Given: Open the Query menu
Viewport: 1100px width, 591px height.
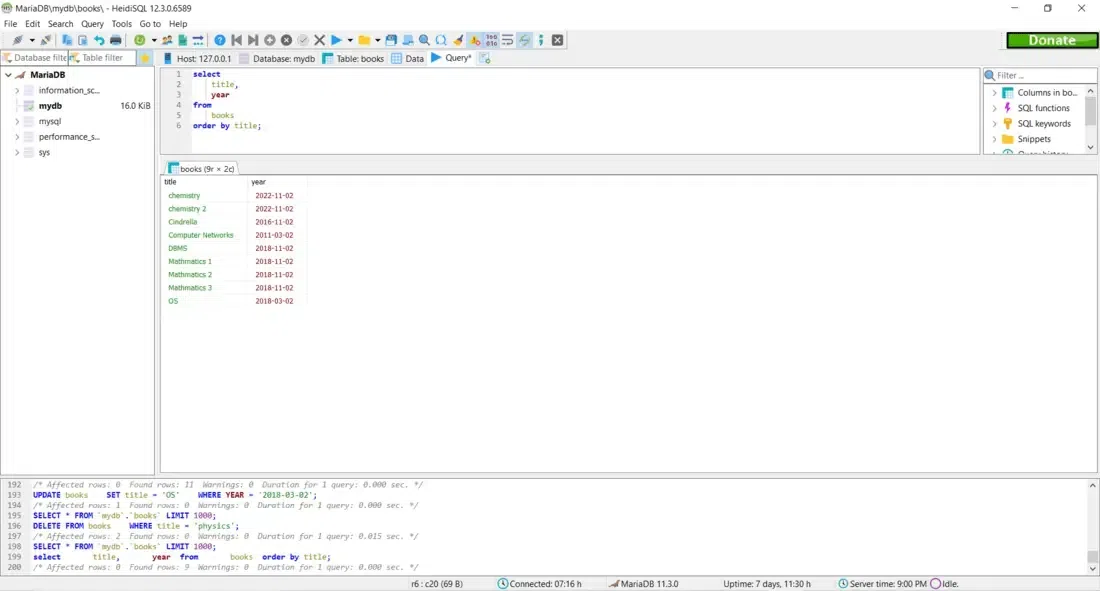Looking at the screenshot, I should pos(92,23).
